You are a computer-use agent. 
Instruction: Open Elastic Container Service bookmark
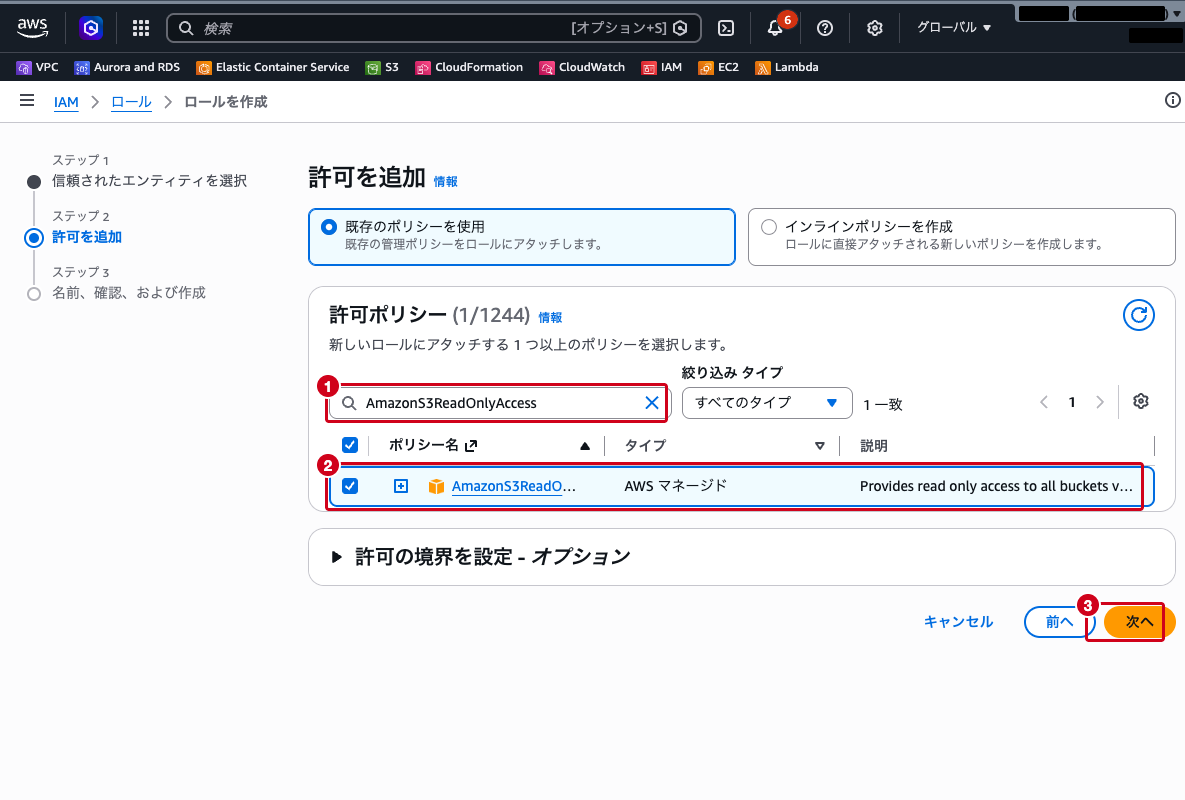273,67
